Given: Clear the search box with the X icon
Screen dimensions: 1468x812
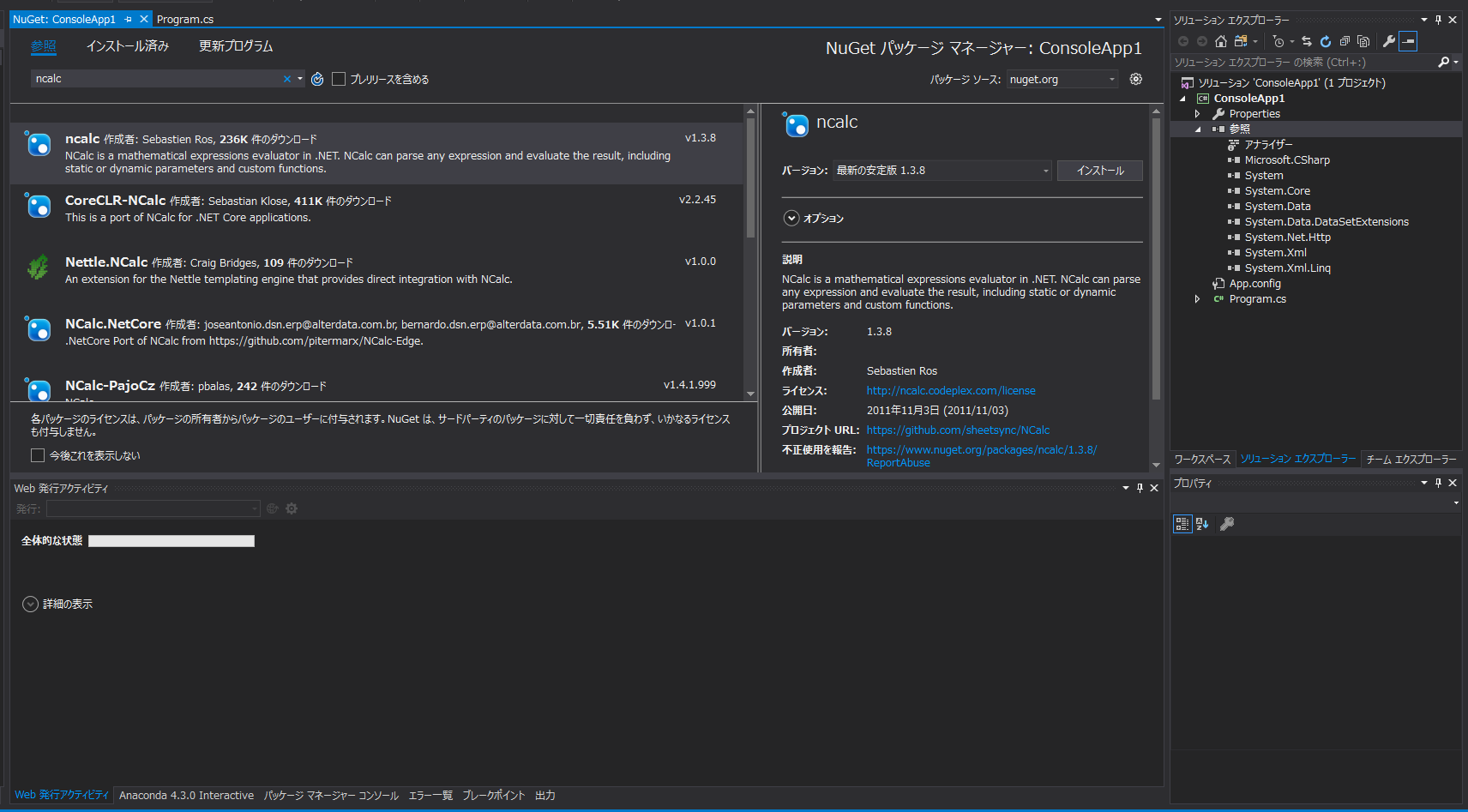Looking at the screenshot, I should pos(286,78).
